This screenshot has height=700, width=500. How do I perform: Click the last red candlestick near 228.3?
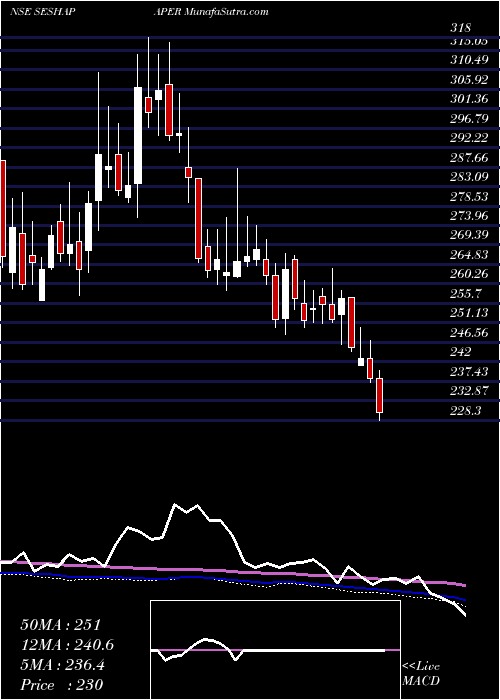coord(379,395)
